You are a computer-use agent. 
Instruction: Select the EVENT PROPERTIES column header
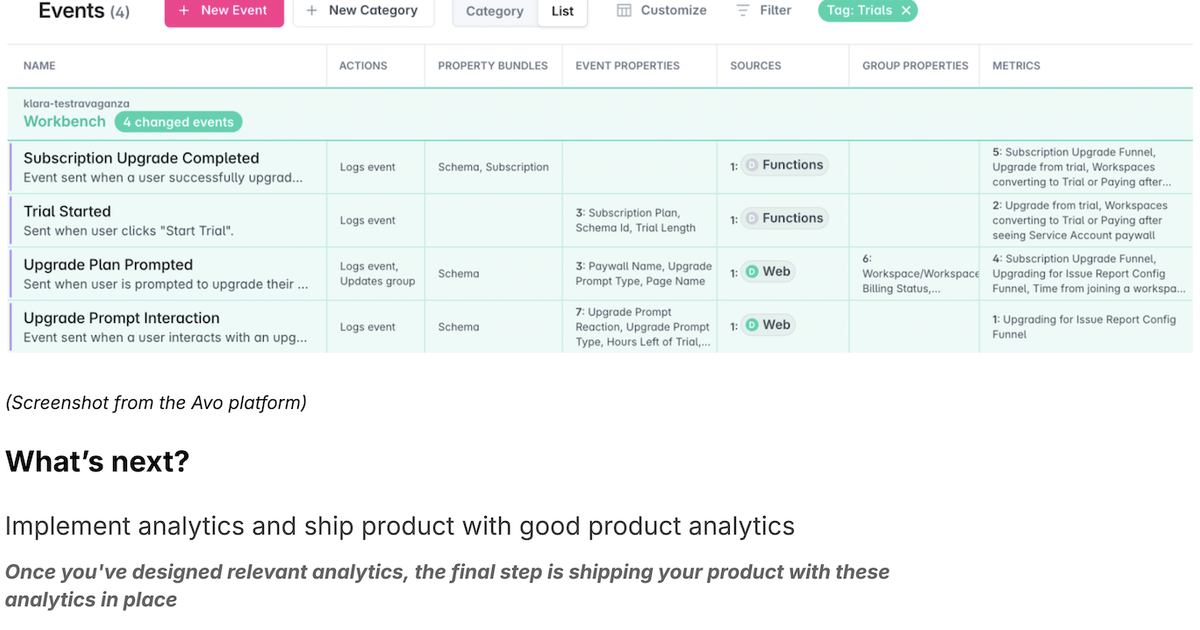click(627, 66)
